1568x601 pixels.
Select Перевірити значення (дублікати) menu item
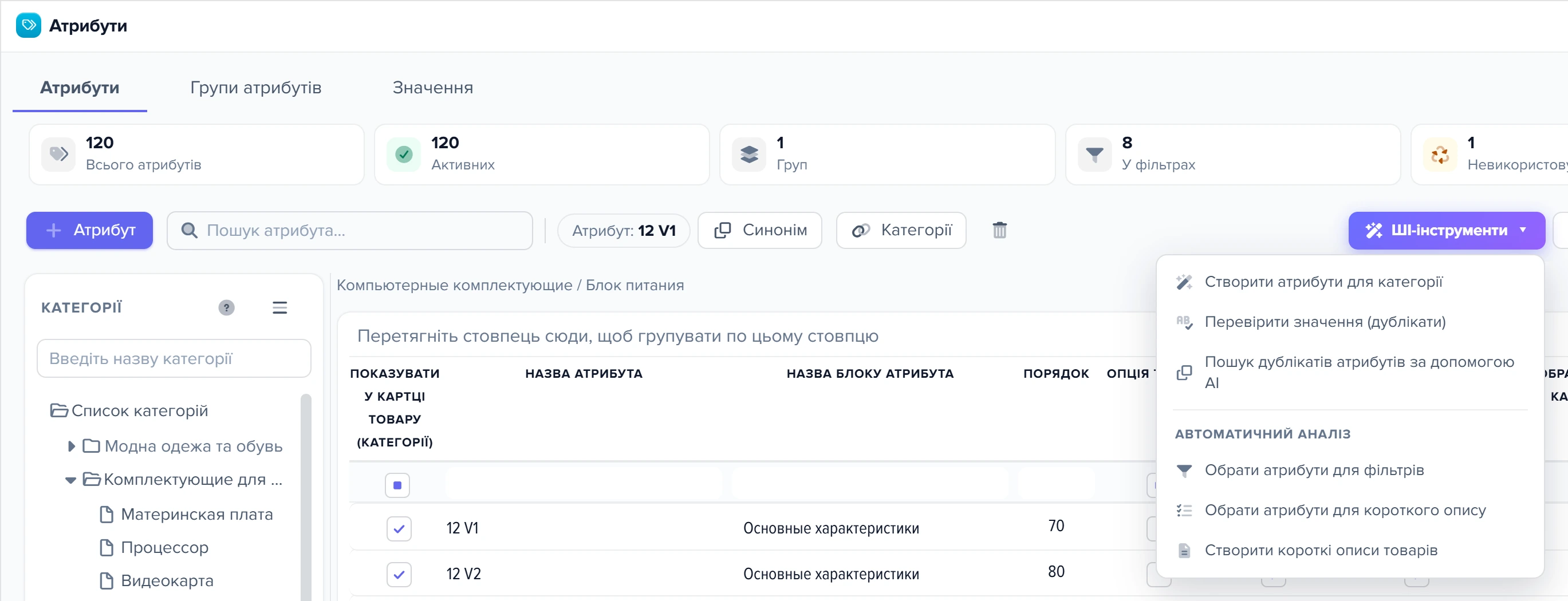1350,322
